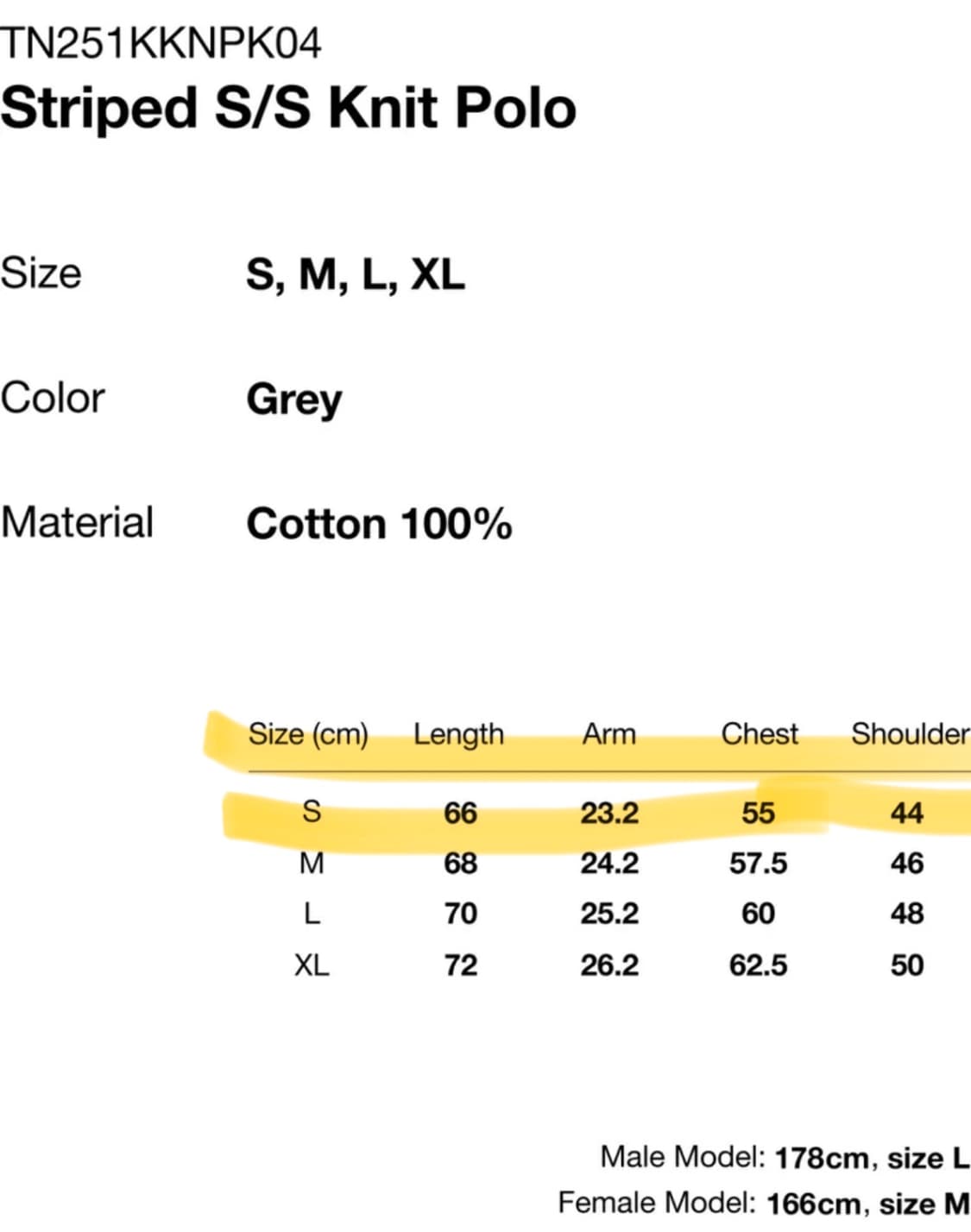Click the Chest column header
The image size is (971, 1232).
click(760, 734)
